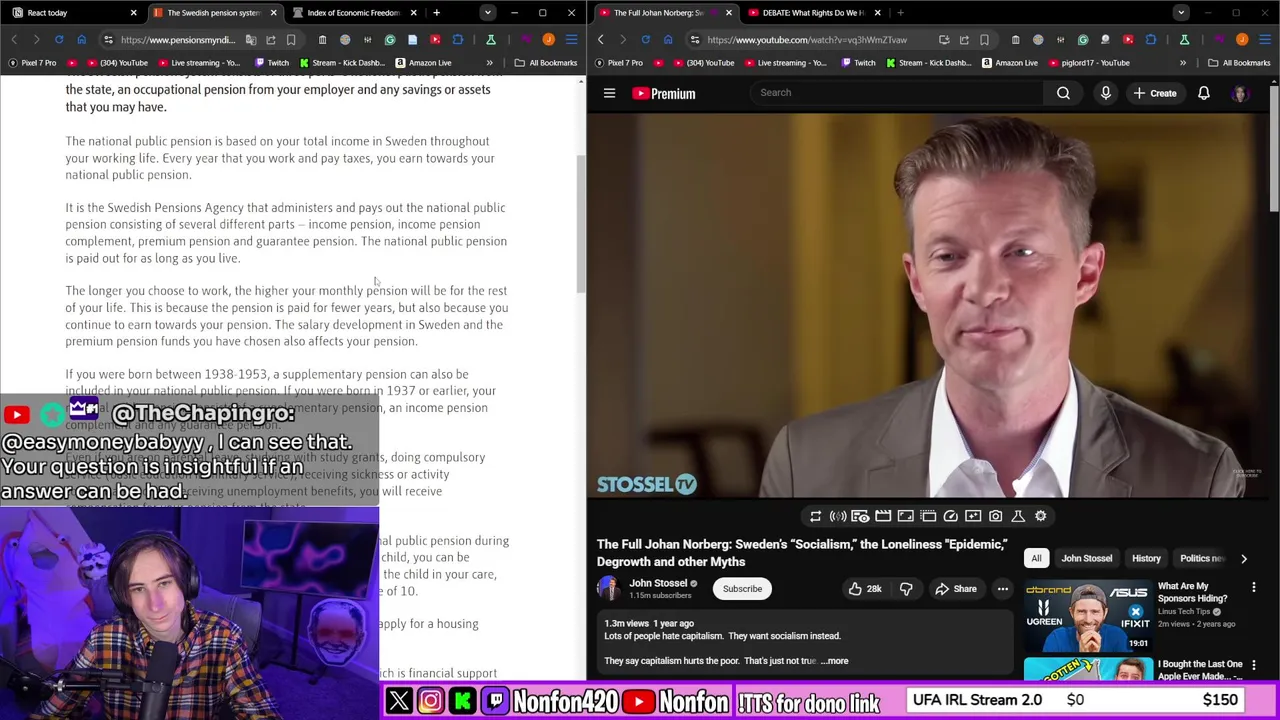Expand description with ...more
This screenshot has width=1280, height=720.
pyautogui.click(x=835, y=661)
